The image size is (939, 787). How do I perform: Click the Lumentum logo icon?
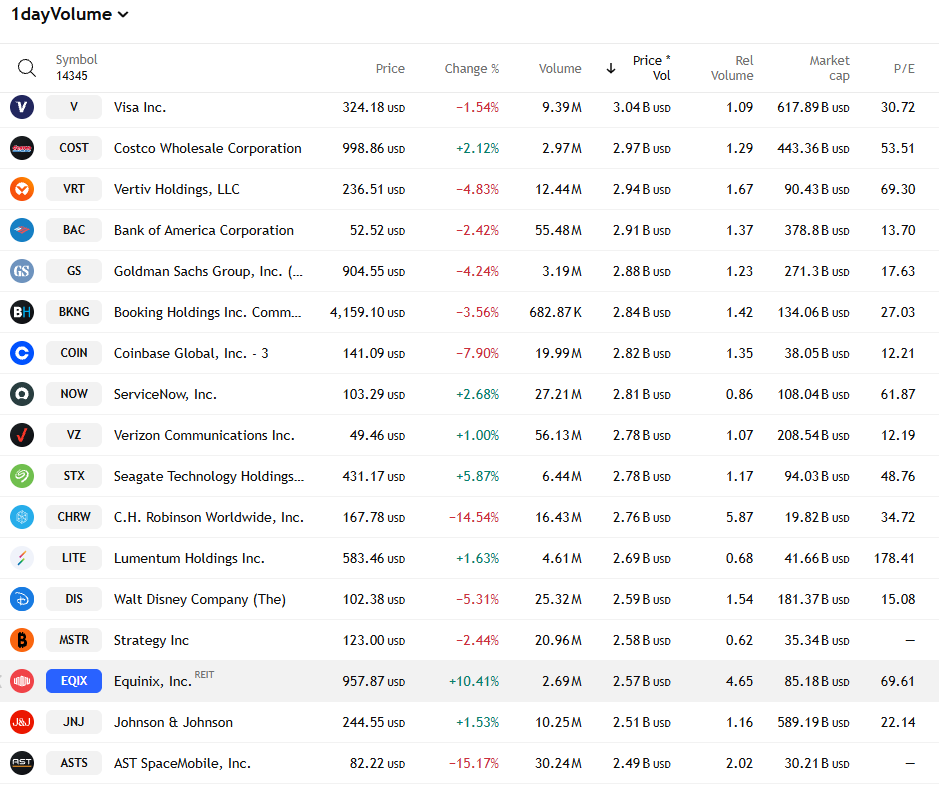22,558
